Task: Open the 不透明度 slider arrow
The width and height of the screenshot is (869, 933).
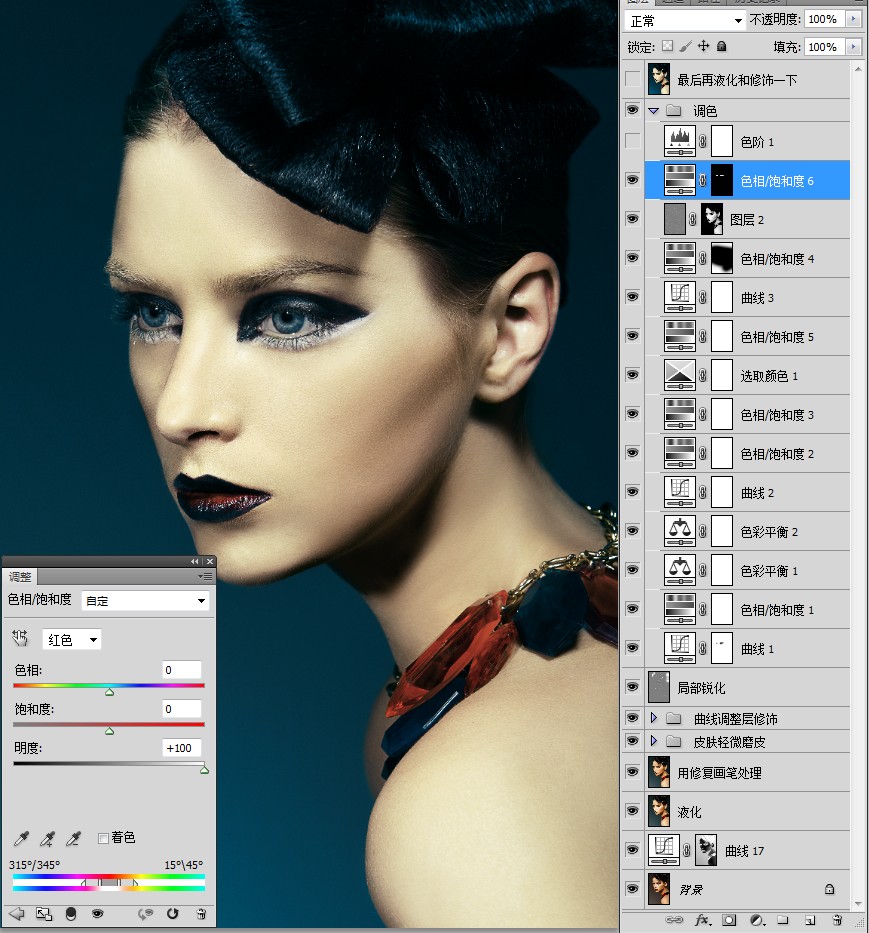Action: [x=854, y=19]
